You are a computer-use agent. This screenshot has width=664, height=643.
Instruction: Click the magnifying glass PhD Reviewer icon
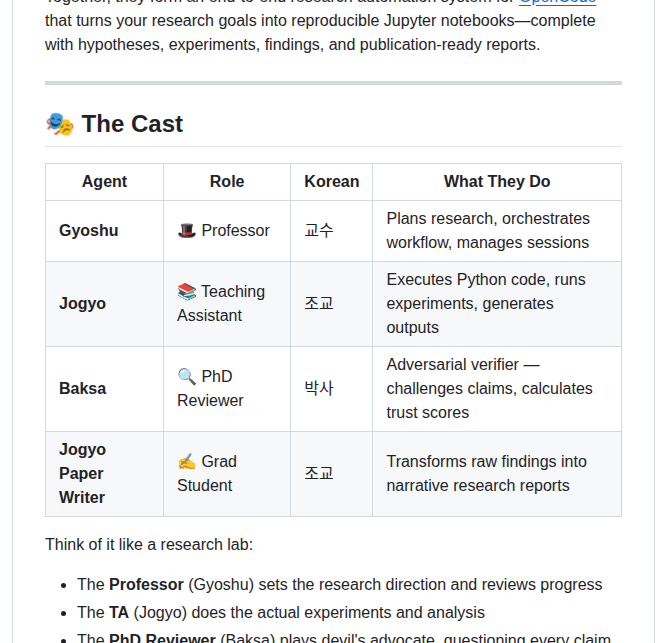tap(186, 377)
